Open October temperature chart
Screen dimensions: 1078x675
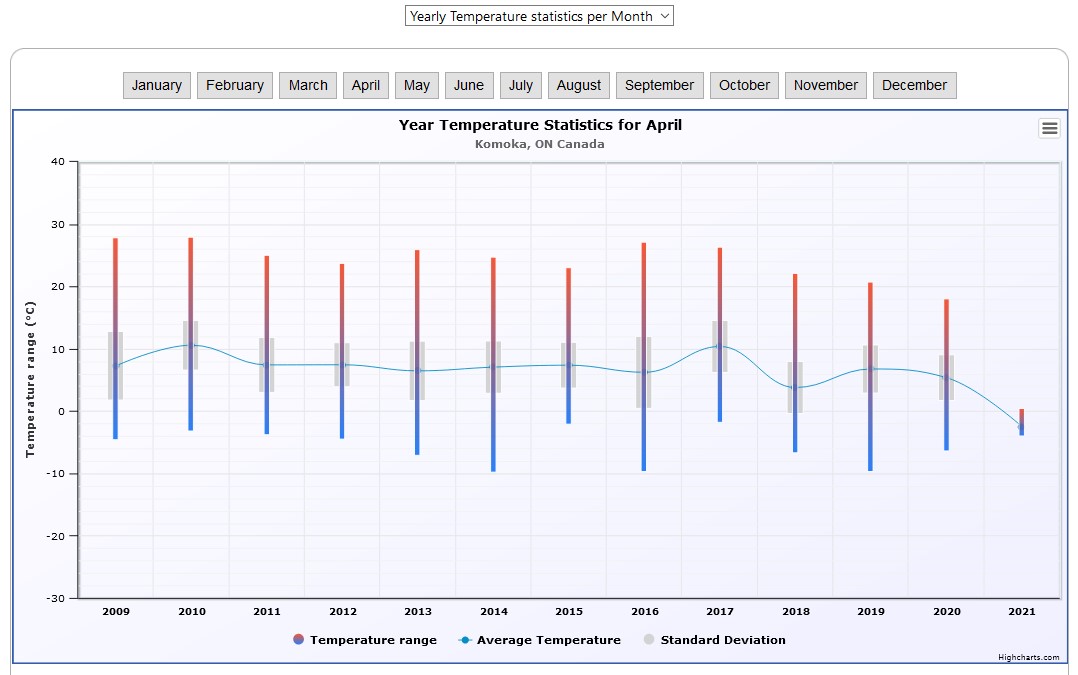(x=745, y=85)
